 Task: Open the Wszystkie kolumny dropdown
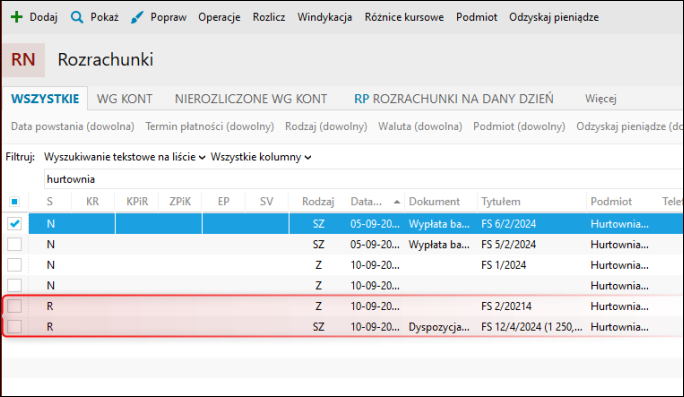[x=261, y=157]
